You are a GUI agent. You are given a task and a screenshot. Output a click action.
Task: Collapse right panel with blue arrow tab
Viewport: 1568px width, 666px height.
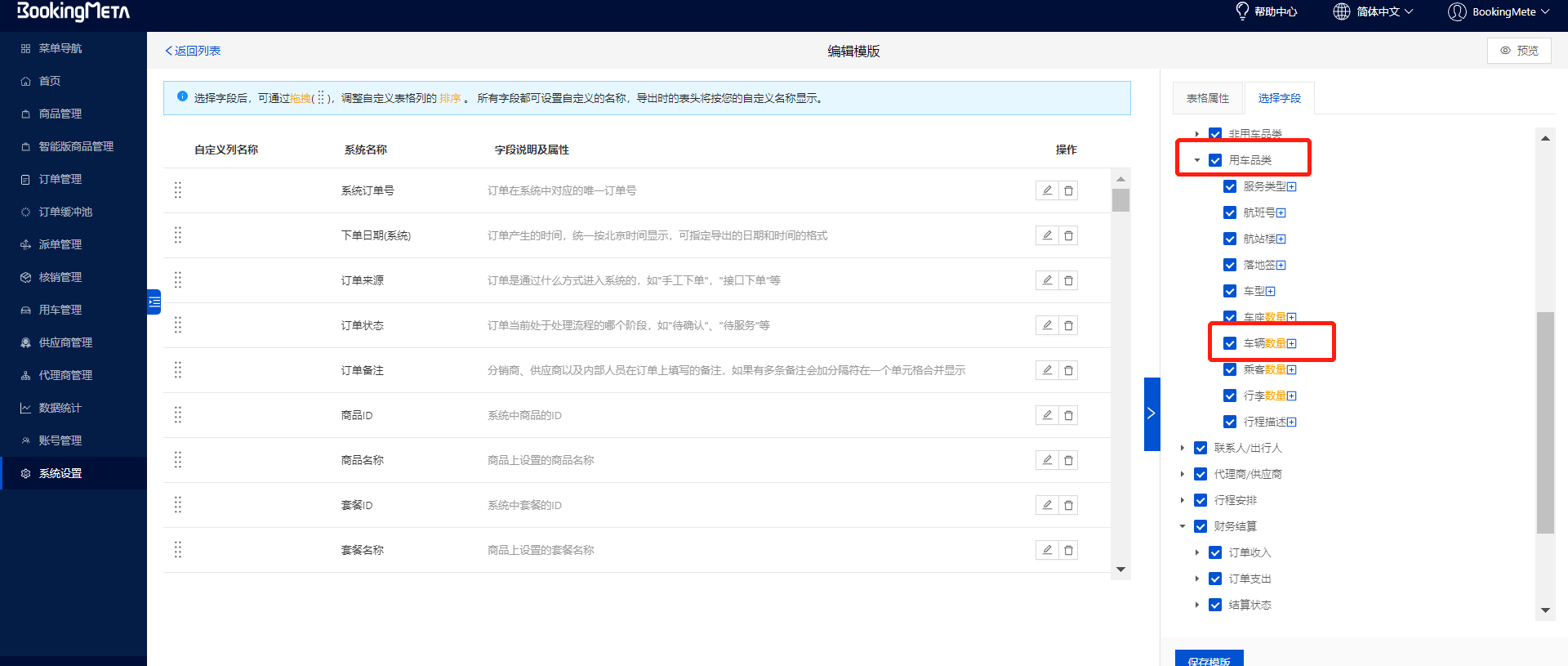pyautogui.click(x=1151, y=413)
